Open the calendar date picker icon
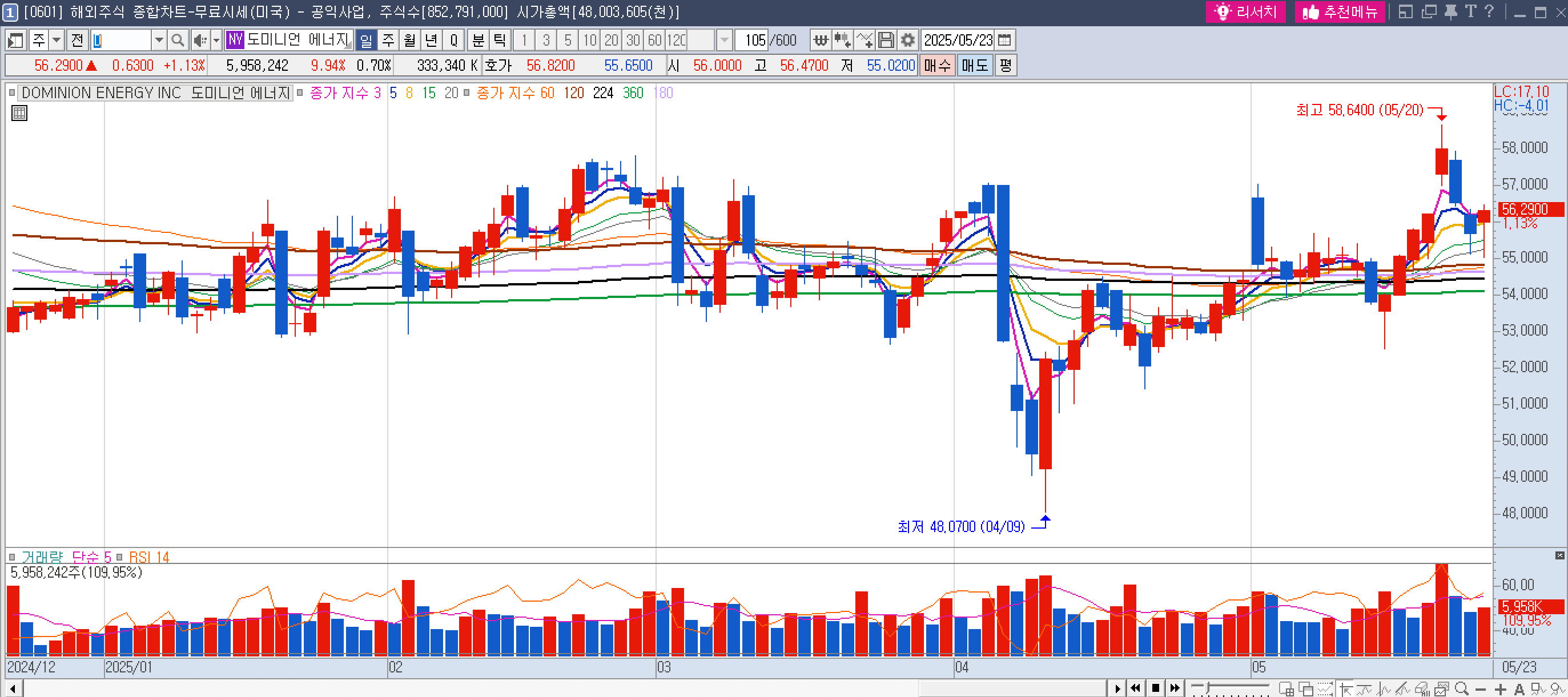Viewport: 1568px width, 697px height. [1004, 41]
